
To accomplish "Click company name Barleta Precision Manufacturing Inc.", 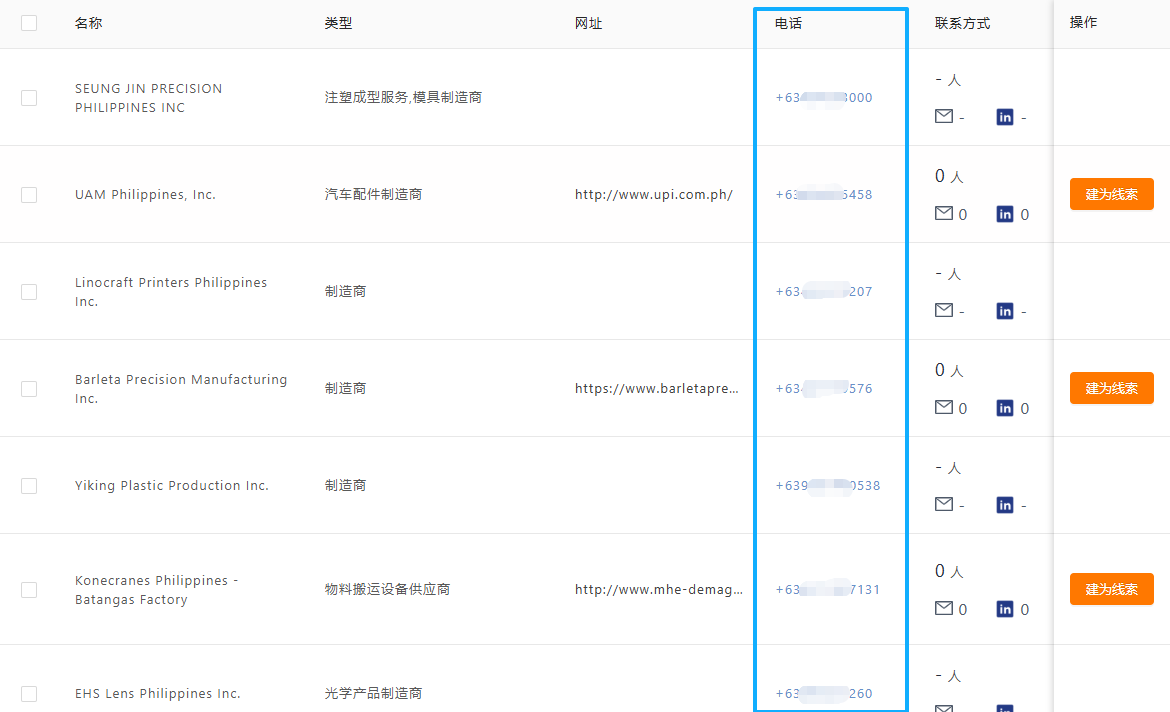I will tap(181, 389).
